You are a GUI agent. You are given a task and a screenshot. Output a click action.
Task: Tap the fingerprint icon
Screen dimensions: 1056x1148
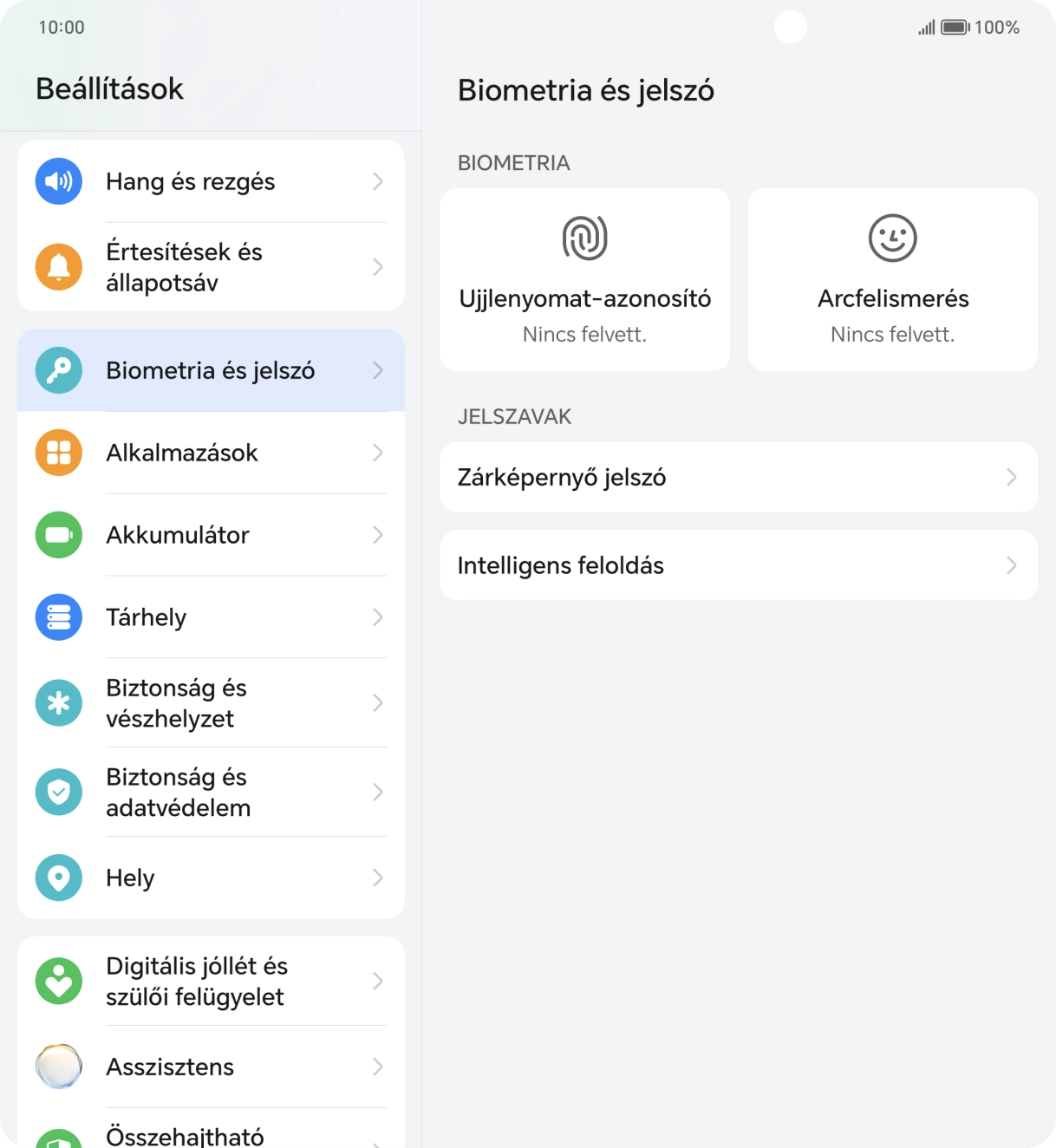tap(585, 238)
